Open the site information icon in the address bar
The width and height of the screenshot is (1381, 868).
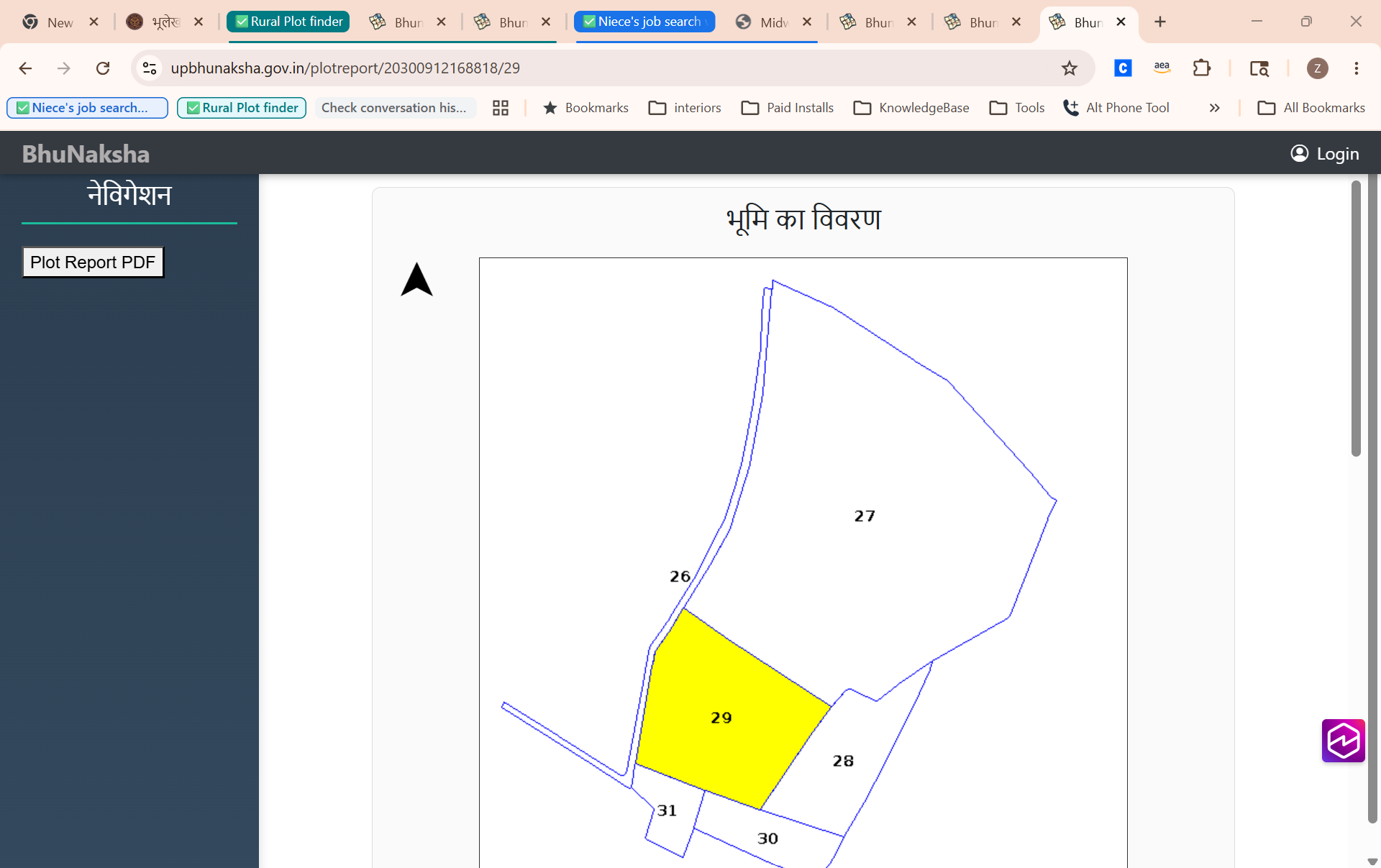[150, 68]
